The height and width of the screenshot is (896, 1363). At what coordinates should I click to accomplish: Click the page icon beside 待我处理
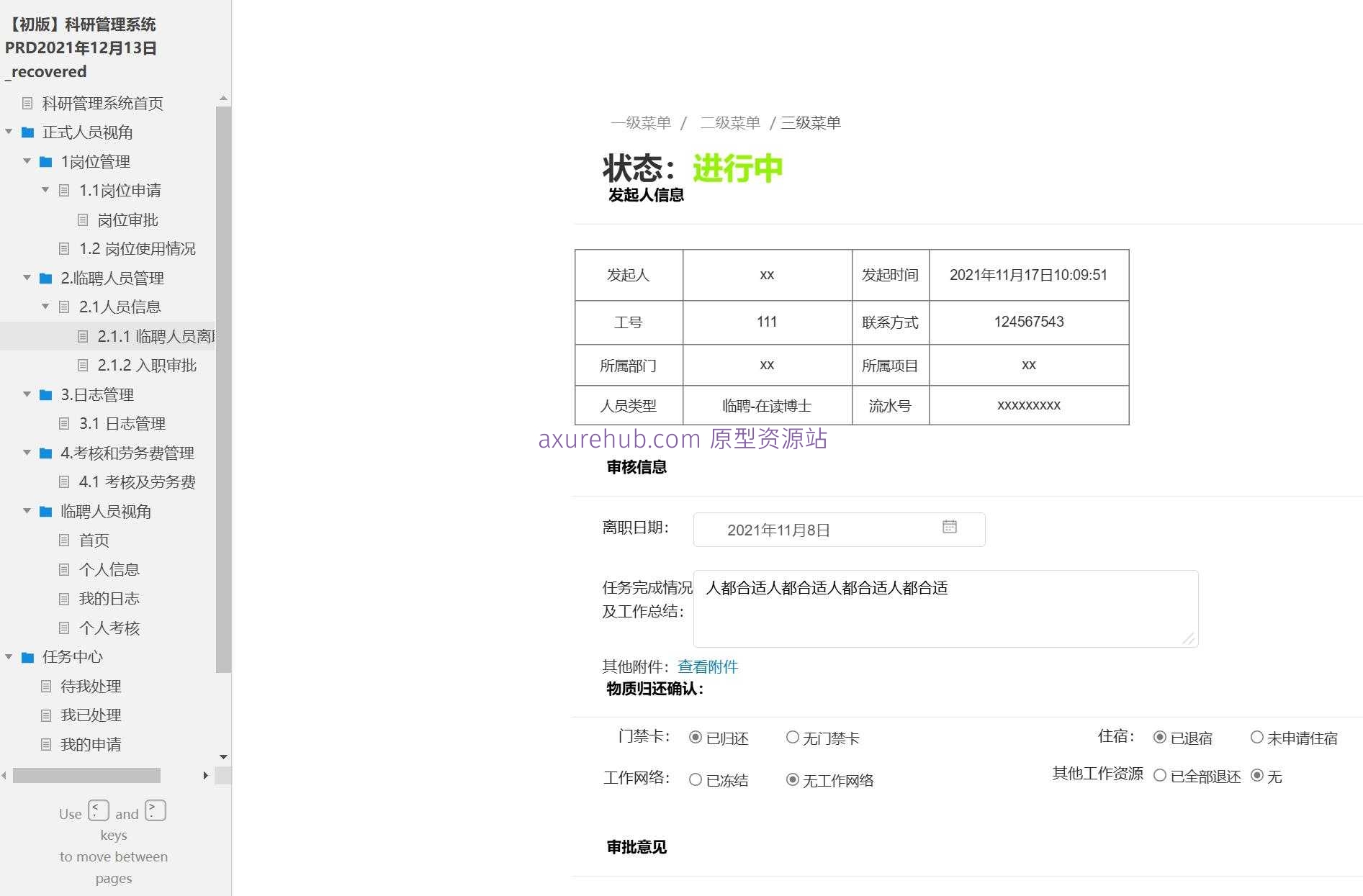(x=45, y=686)
